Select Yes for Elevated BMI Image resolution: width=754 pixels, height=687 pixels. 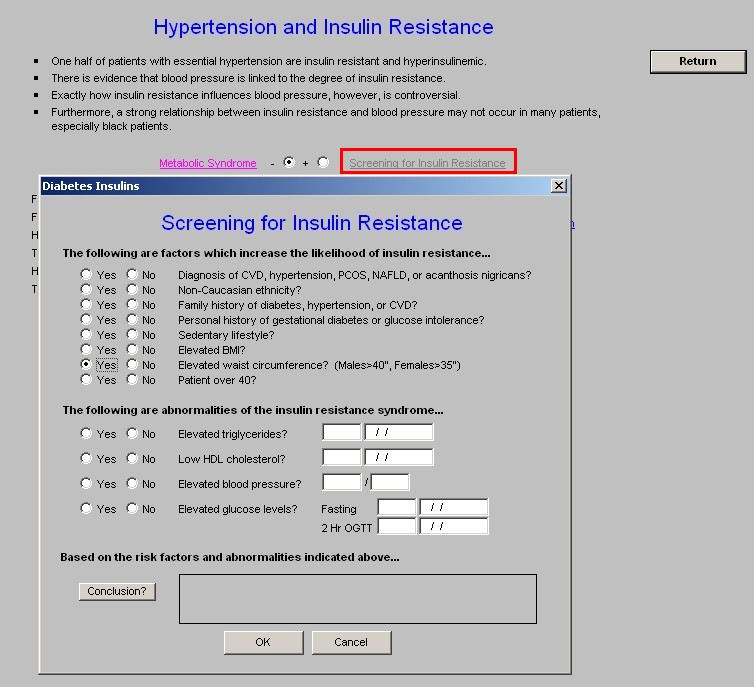[x=86, y=350]
